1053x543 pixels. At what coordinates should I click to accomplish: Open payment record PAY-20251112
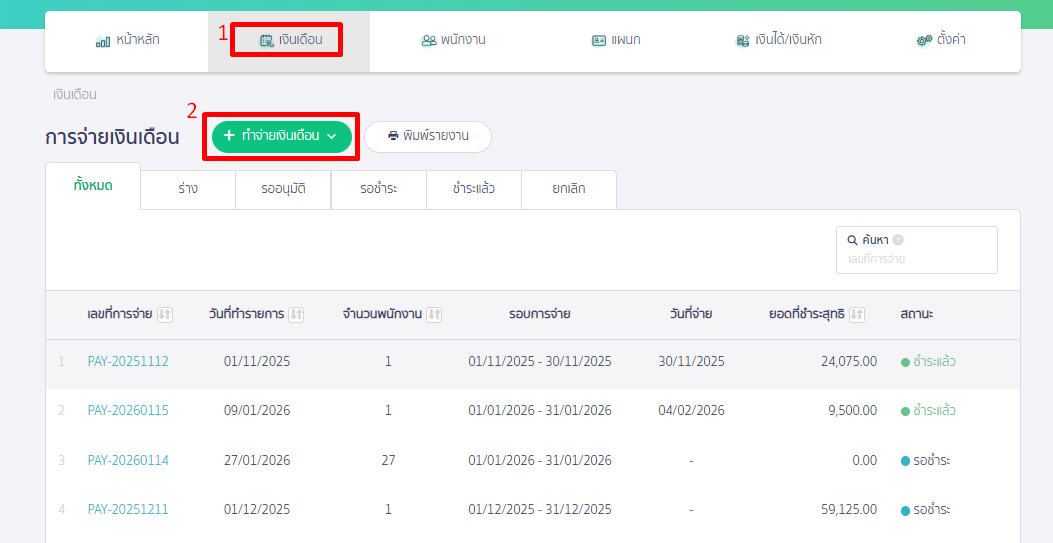coord(128,362)
